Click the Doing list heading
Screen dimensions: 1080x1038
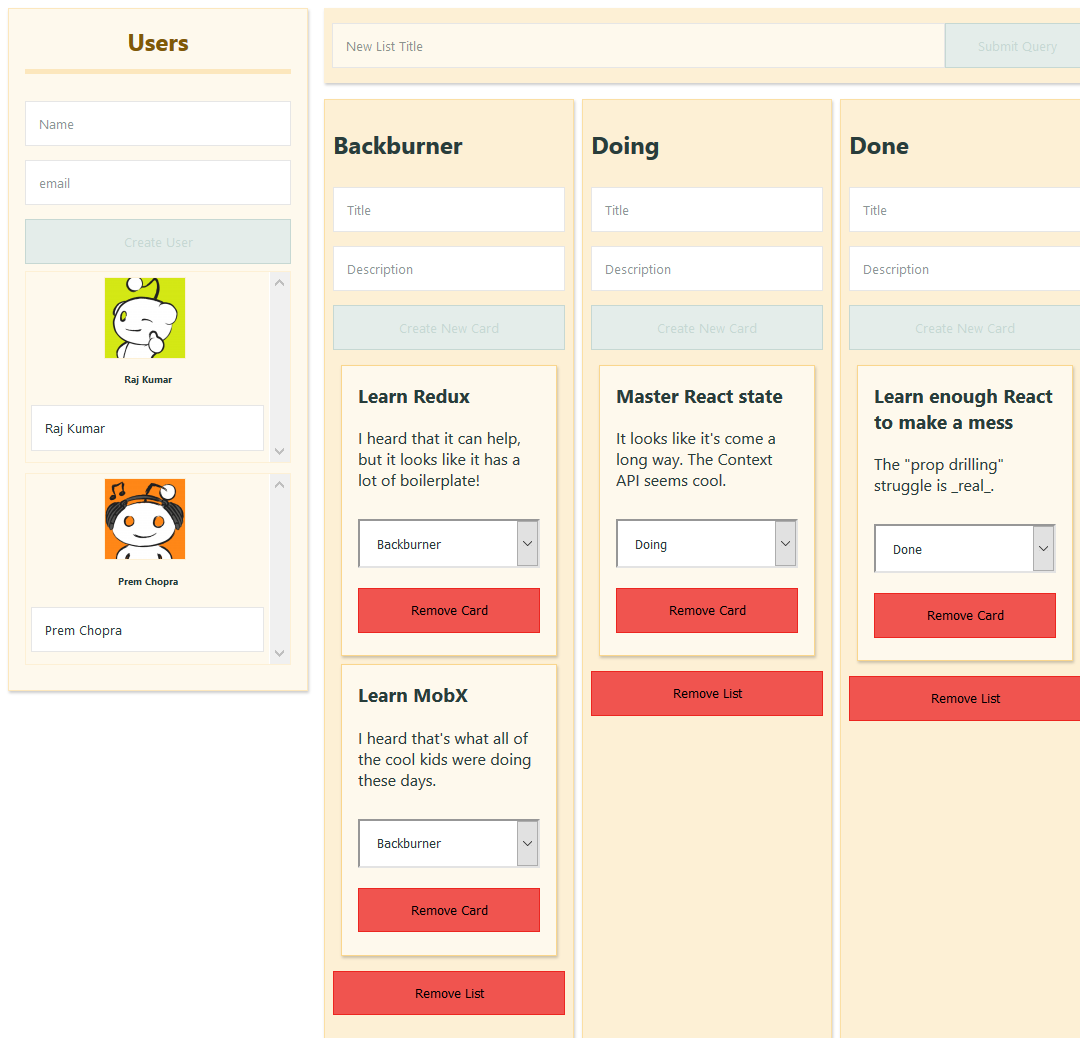[x=625, y=146]
